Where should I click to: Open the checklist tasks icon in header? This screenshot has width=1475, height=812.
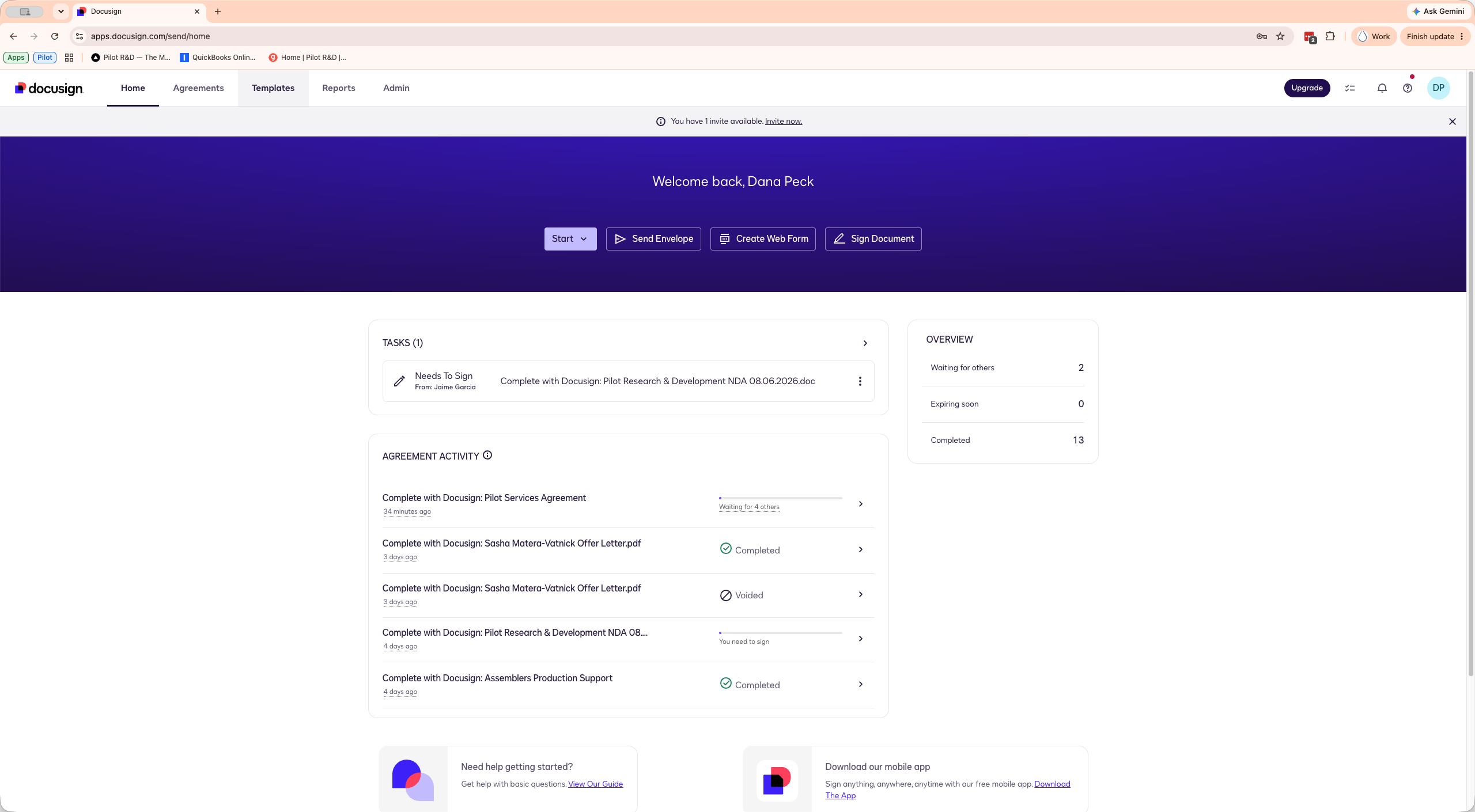1350,88
